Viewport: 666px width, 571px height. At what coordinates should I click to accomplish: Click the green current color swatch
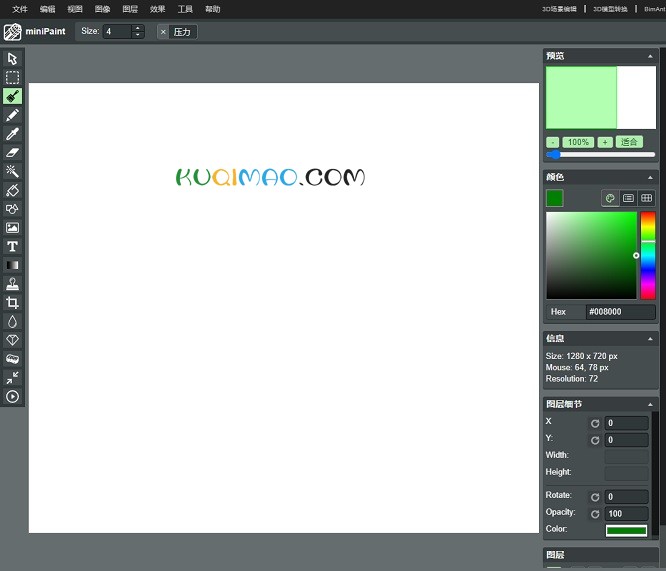[x=555, y=198]
